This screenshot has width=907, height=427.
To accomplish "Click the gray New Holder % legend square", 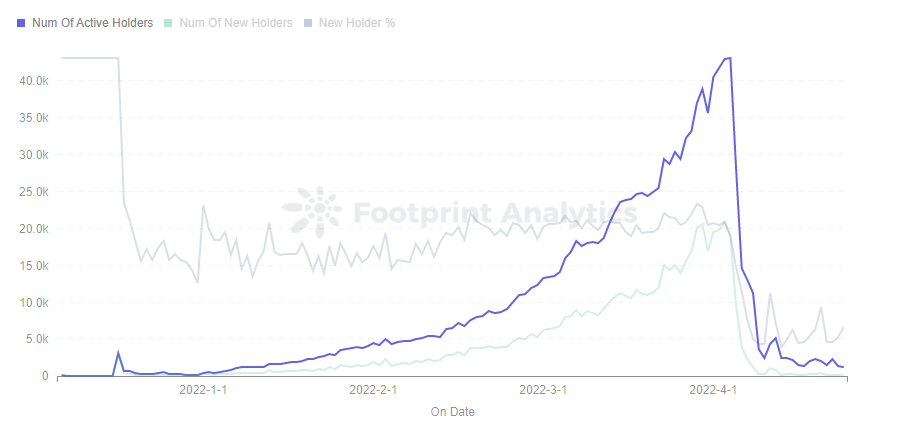I will pyautogui.click(x=309, y=23).
